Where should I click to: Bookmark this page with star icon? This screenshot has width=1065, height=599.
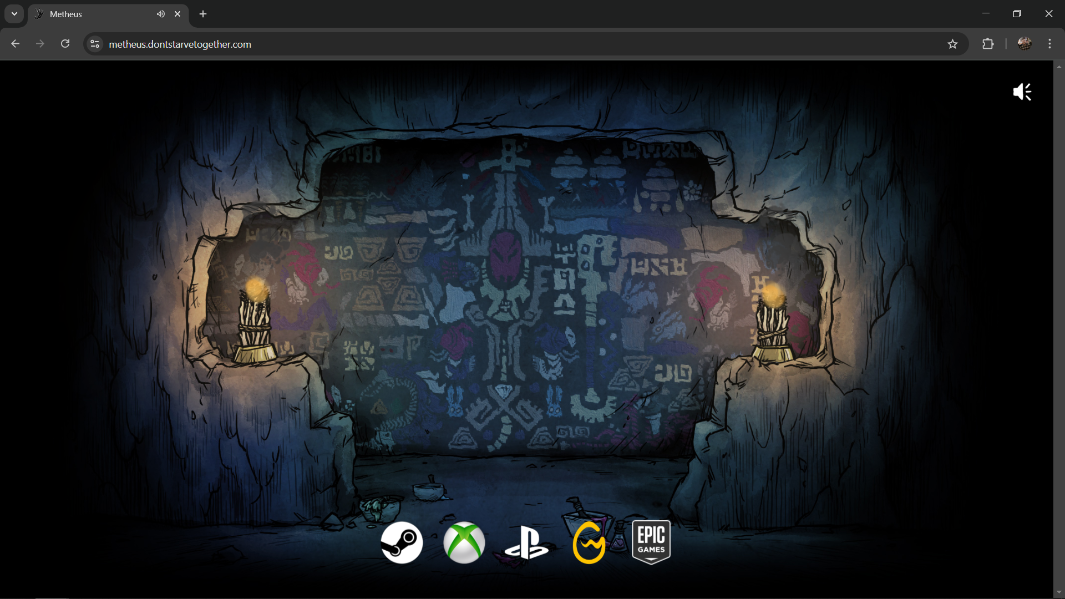pyautogui.click(x=952, y=44)
